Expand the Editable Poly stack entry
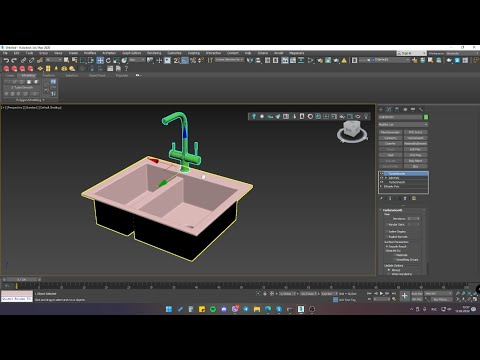480x360 pixels. 382,187
